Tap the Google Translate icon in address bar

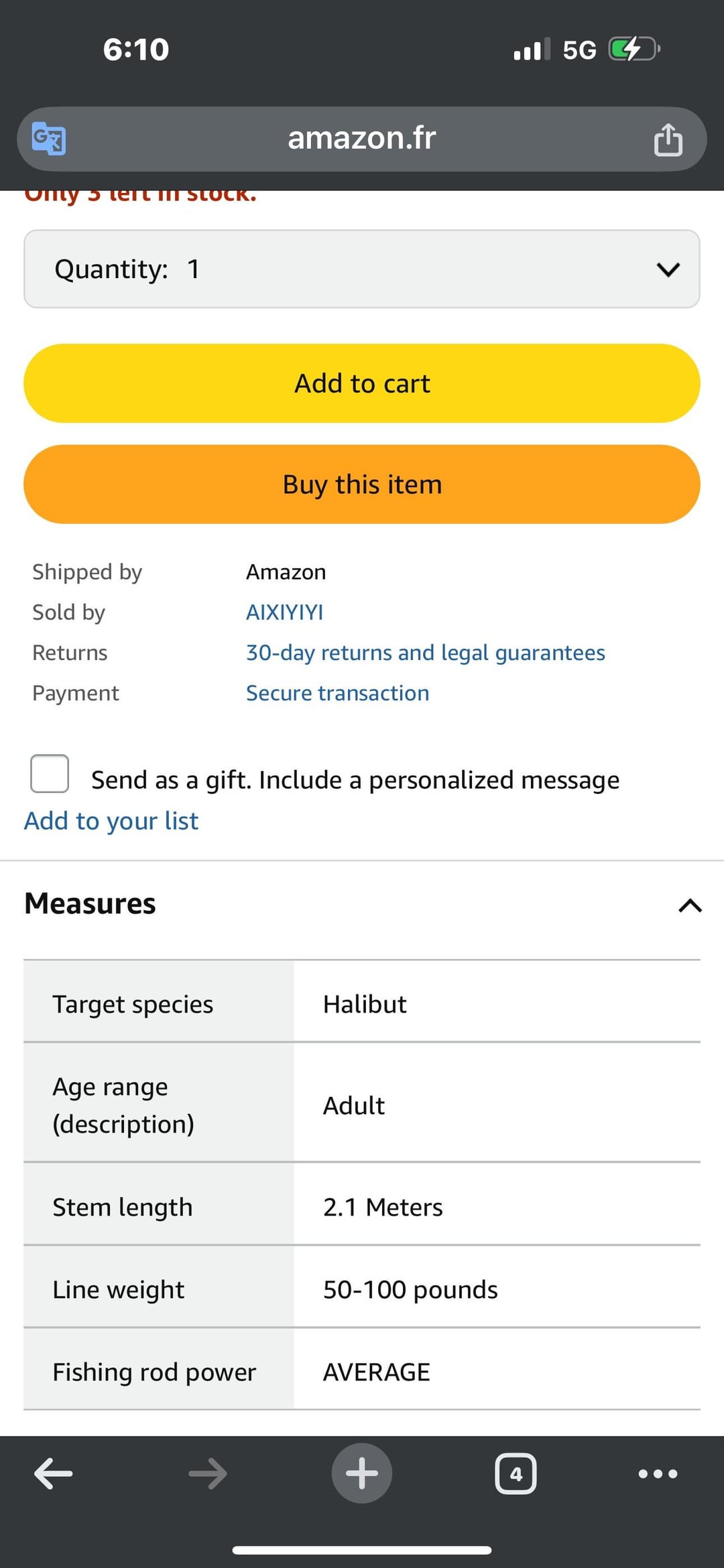click(x=49, y=139)
